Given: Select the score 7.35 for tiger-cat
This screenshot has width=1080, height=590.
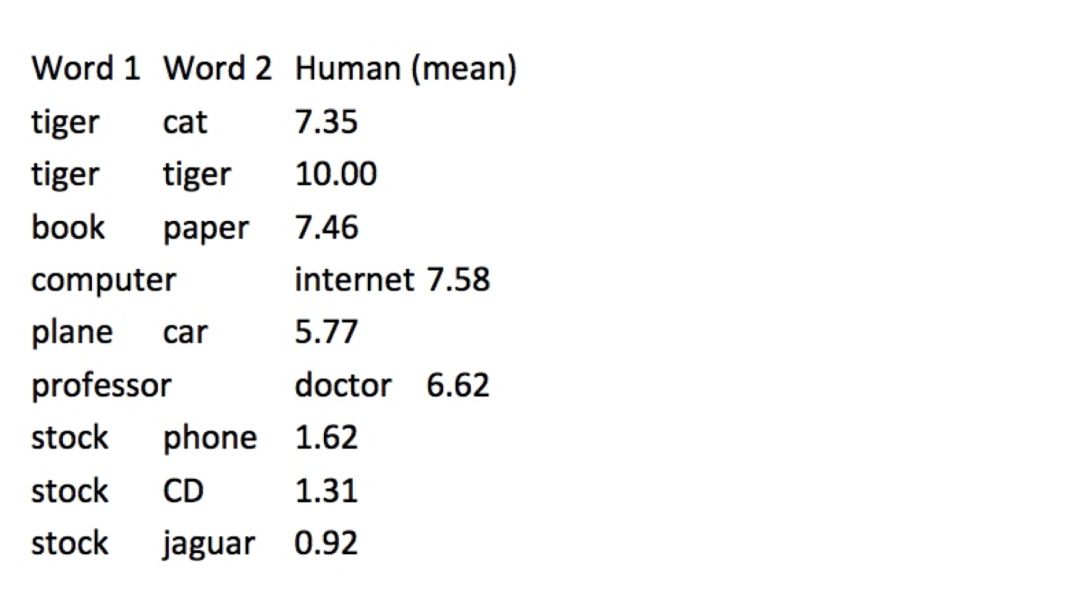Looking at the screenshot, I should pyautogui.click(x=326, y=122).
